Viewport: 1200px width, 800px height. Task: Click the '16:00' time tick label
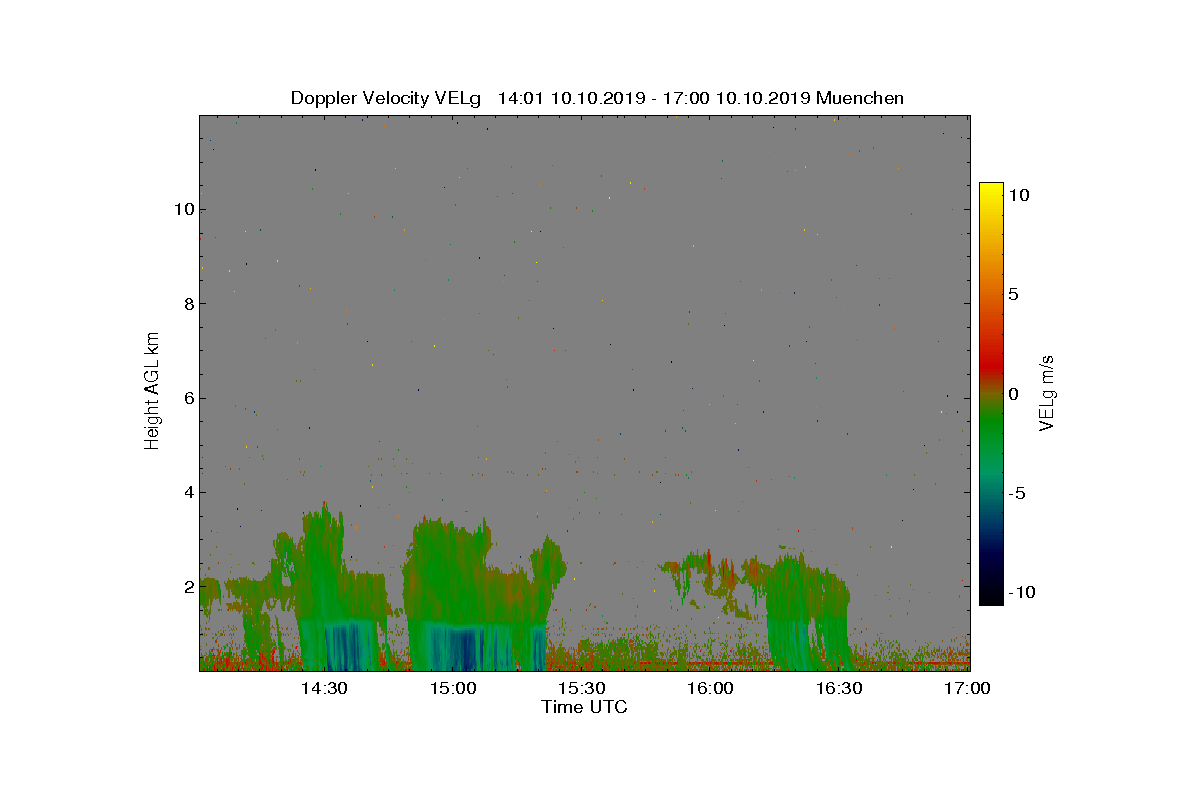pos(710,689)
